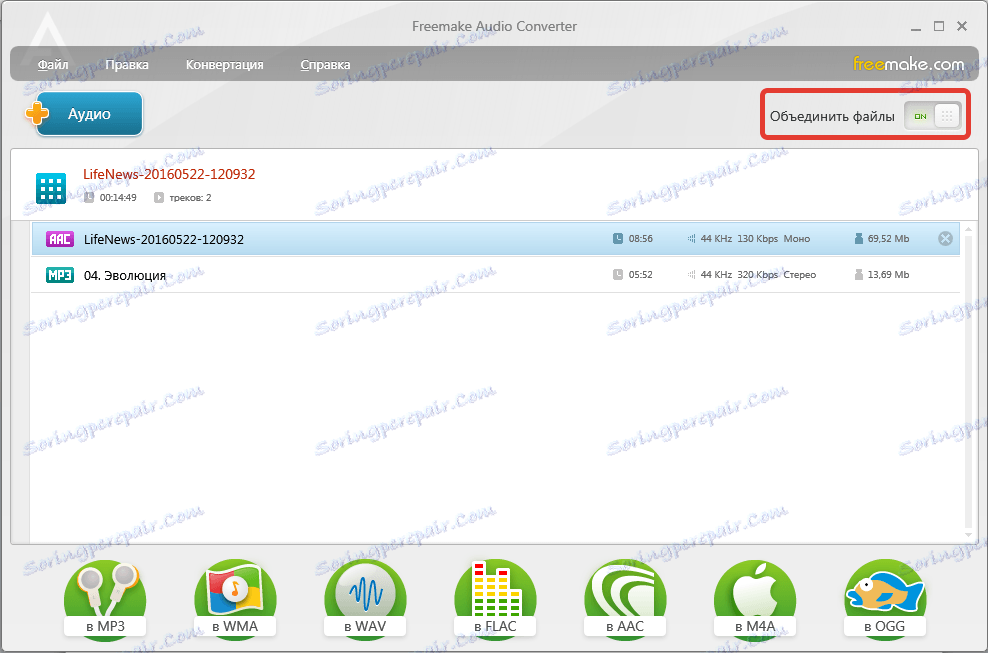Open the 'Файл' menu
The width and height of the screenshot is (988, 653).
(52, 64)
